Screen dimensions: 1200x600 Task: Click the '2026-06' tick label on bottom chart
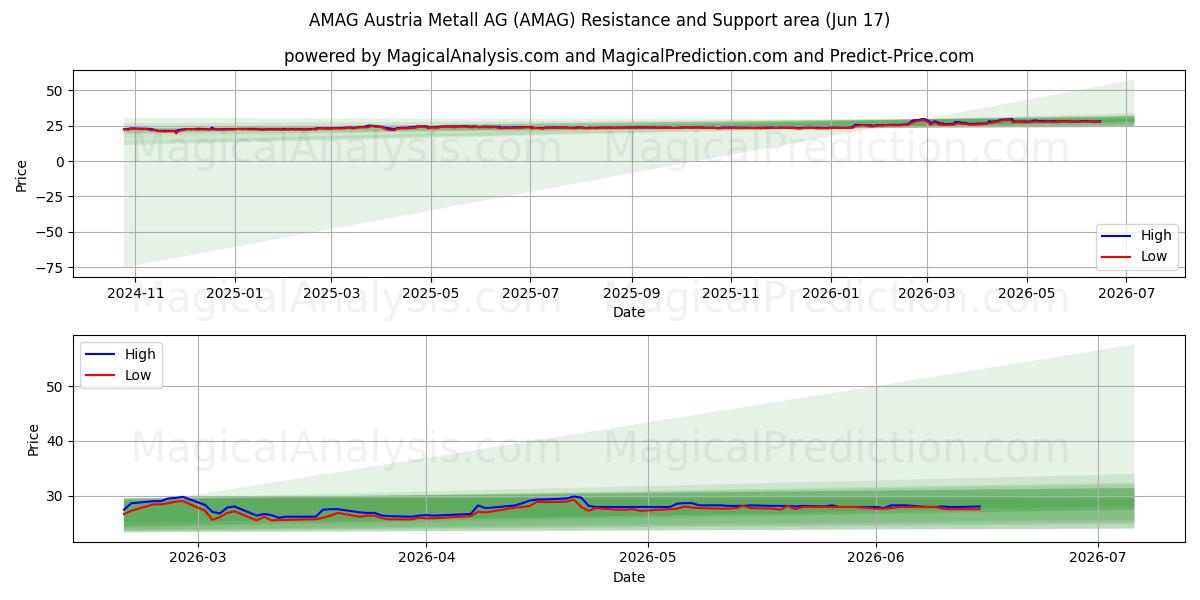[876, 558]
